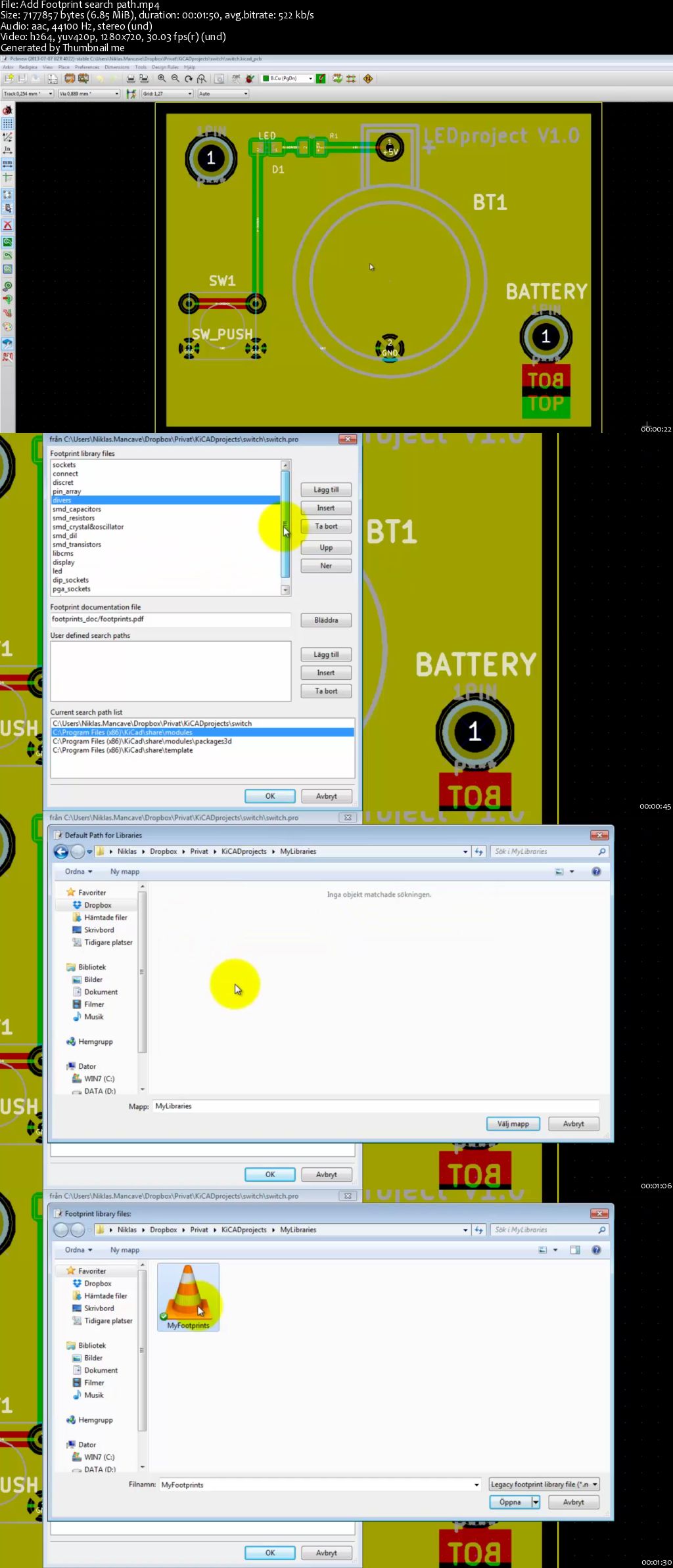Click Ny mapp in Default Path for Libraries dialog
Image resolution: width=673 pixels, height=1568 pixels.
[125, 872]
